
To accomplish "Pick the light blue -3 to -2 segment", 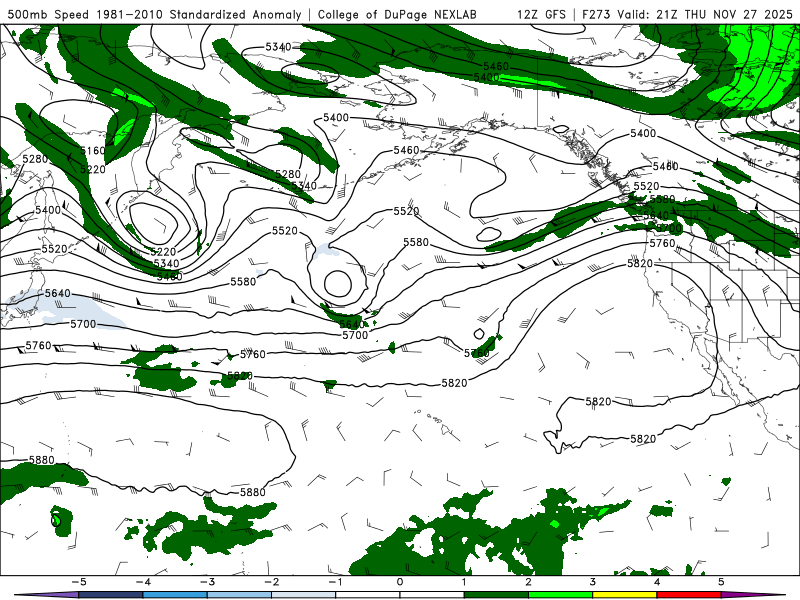I will coord(239,595).
